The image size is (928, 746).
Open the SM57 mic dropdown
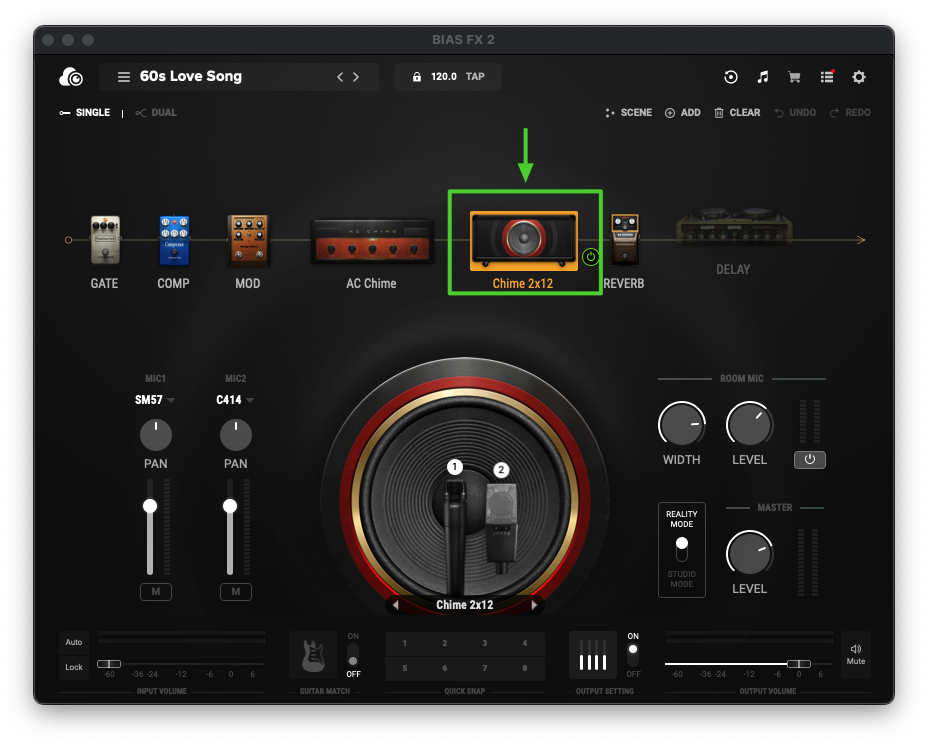[155, 400]
